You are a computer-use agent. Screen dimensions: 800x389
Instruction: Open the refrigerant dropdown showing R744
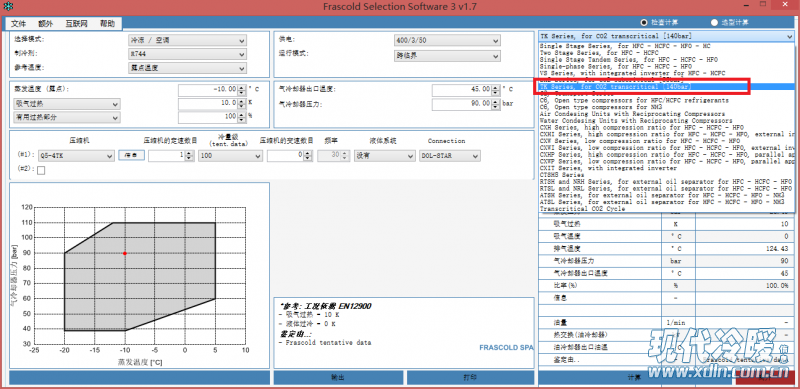187,54
